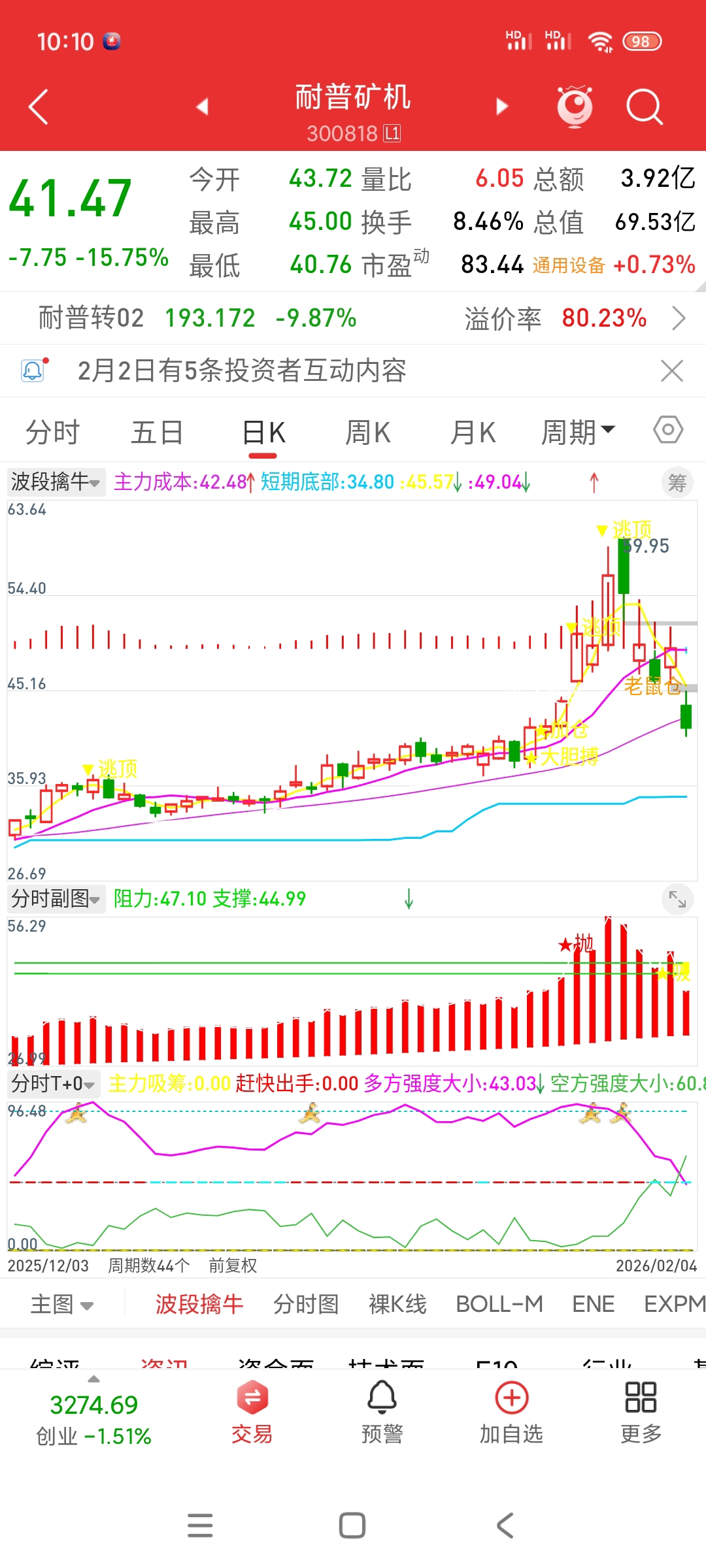Go to next stock with right triangle
This screenshot has height=1568, width=706.
pos(501,106)
